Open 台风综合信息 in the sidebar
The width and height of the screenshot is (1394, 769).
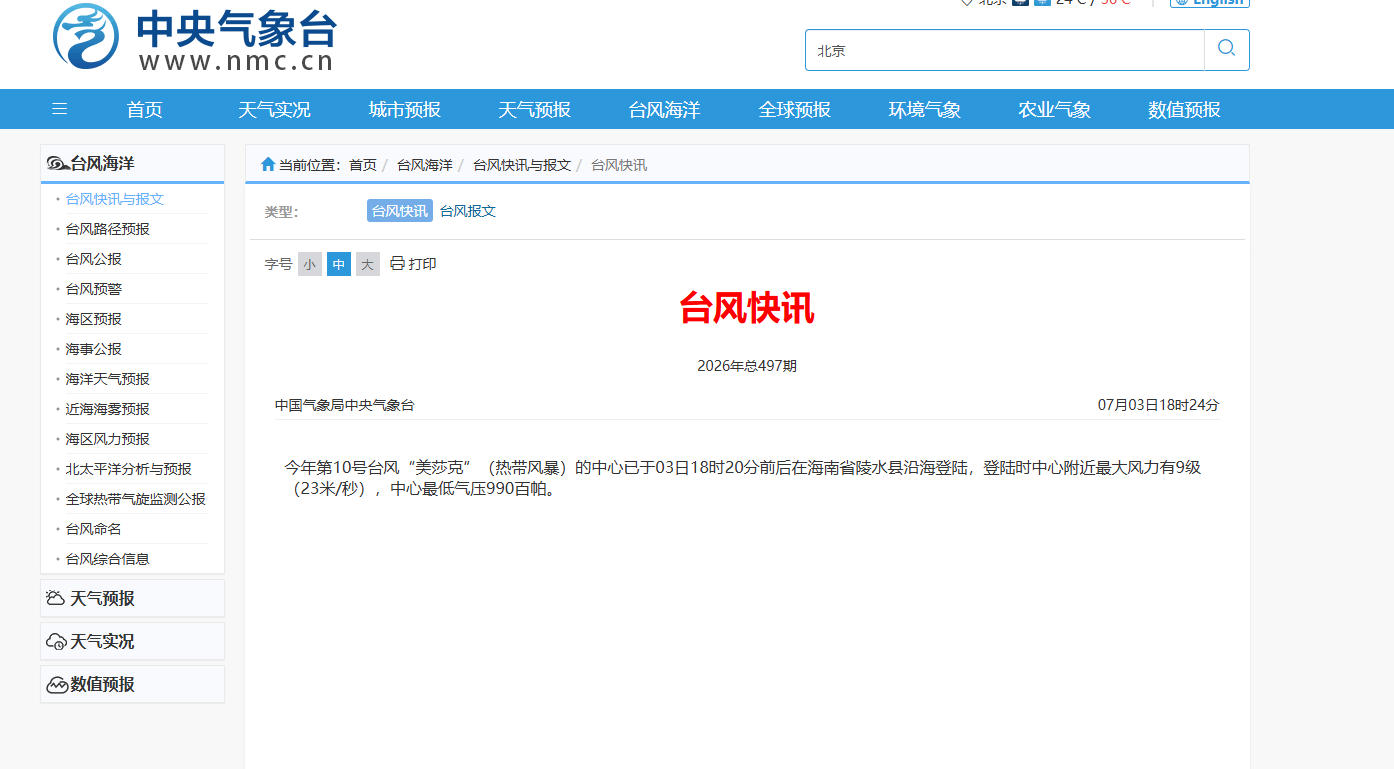point(108,559)
